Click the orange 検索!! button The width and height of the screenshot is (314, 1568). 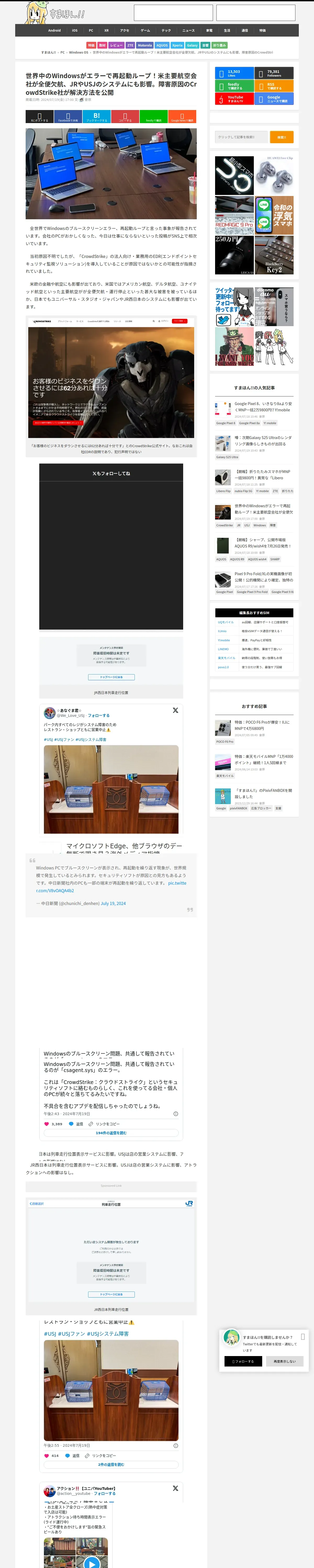(x=282, y=137)
